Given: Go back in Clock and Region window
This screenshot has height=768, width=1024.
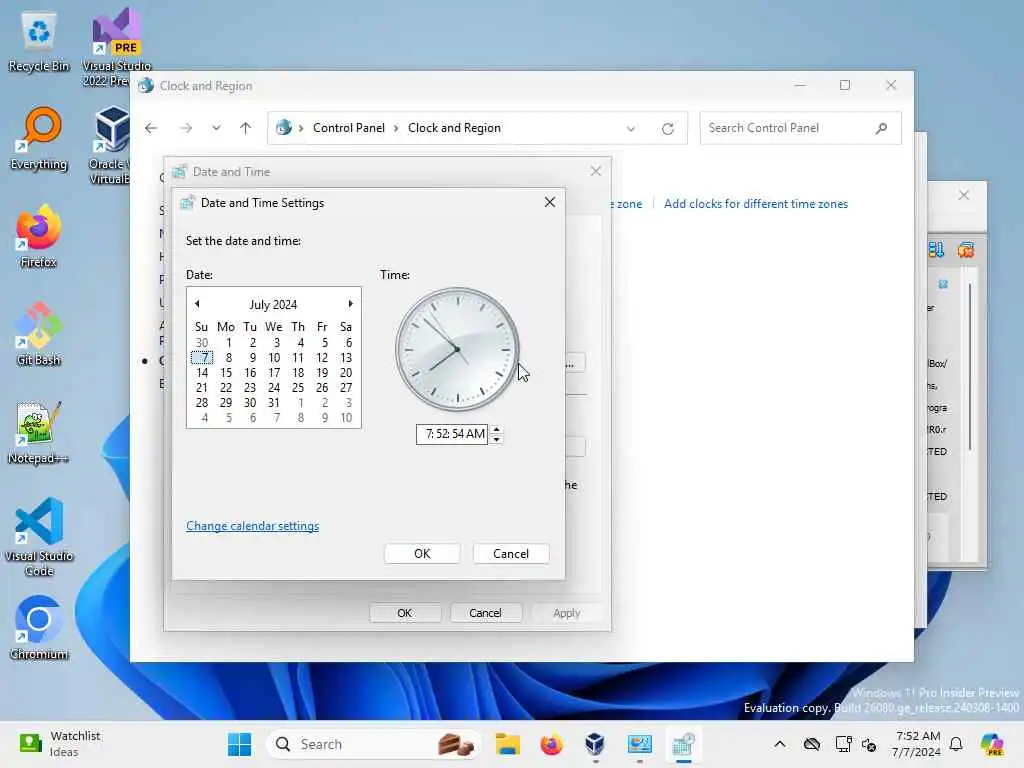Looking at the screenshot, I should (151, 128).
